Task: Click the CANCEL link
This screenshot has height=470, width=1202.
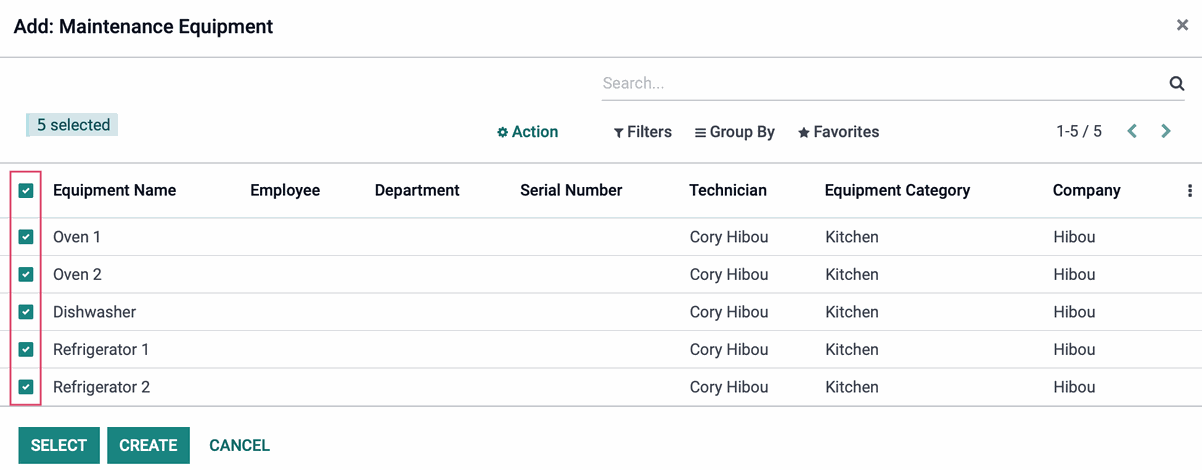Action: pos(239,445)
